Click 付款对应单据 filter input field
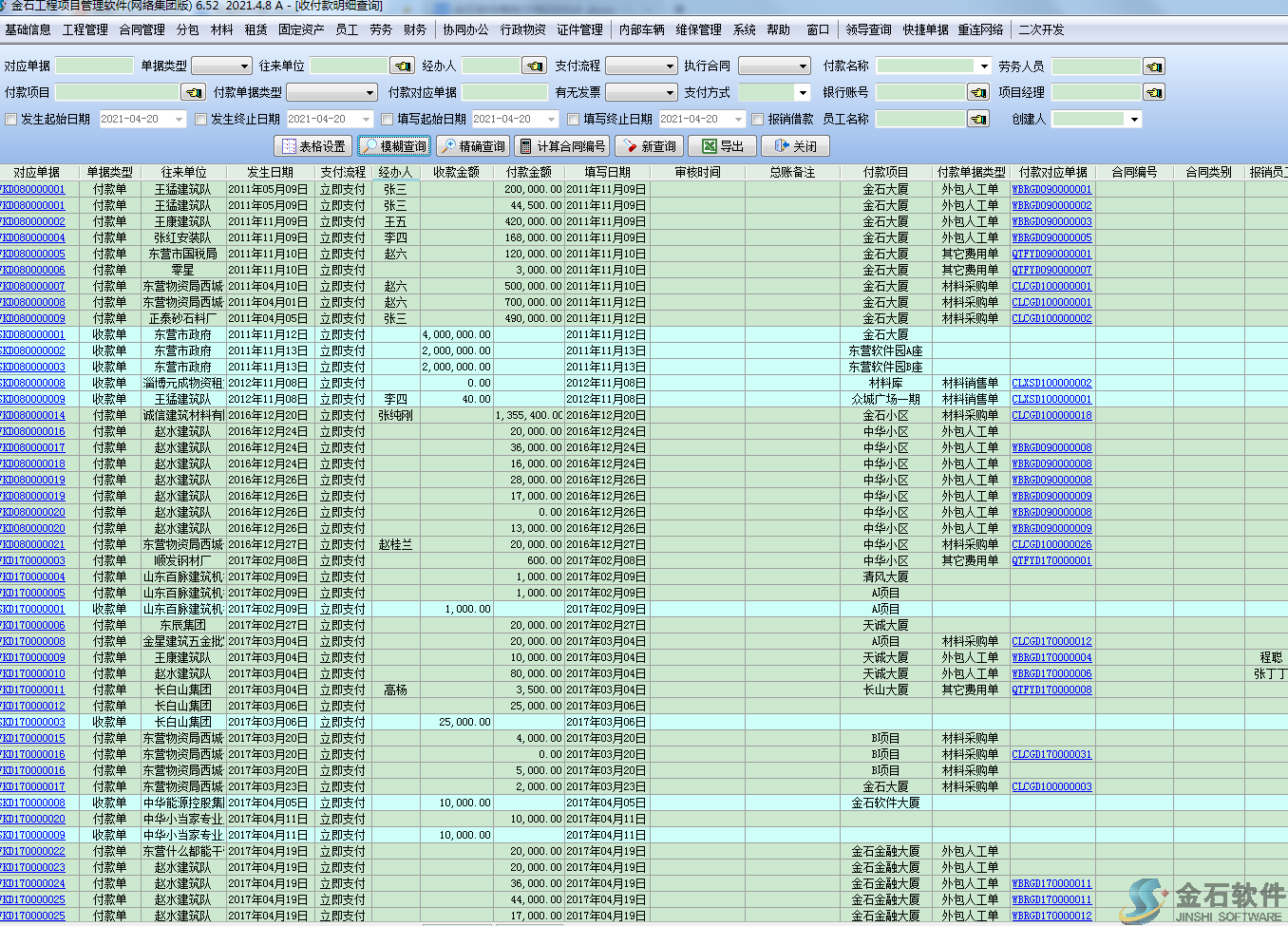1288x926 pixels. click(505, 92)
